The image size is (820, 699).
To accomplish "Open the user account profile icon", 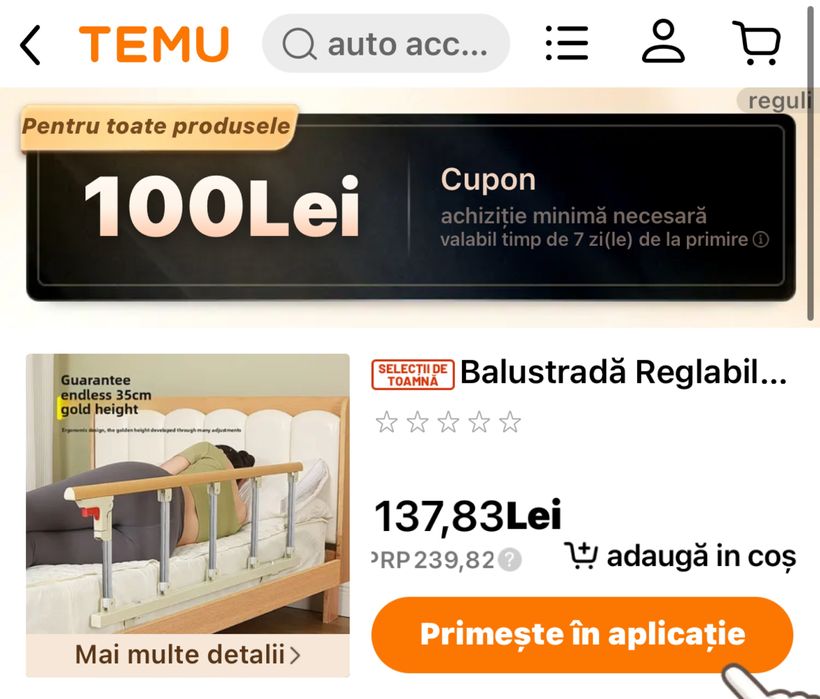I will (x=663, y=42).
